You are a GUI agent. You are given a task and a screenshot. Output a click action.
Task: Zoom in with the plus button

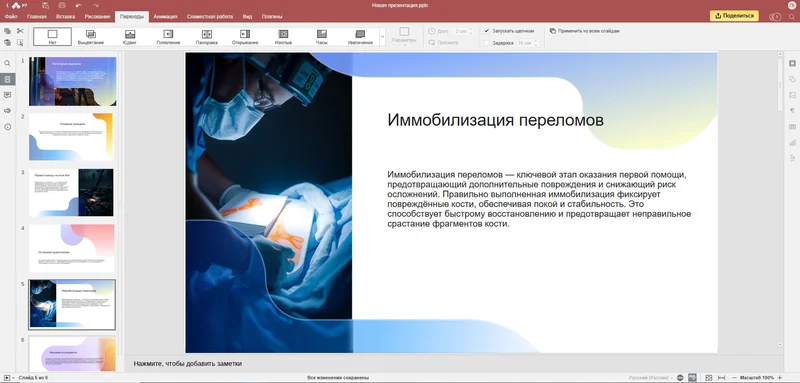pyautogui.click(x=780, y=378)
